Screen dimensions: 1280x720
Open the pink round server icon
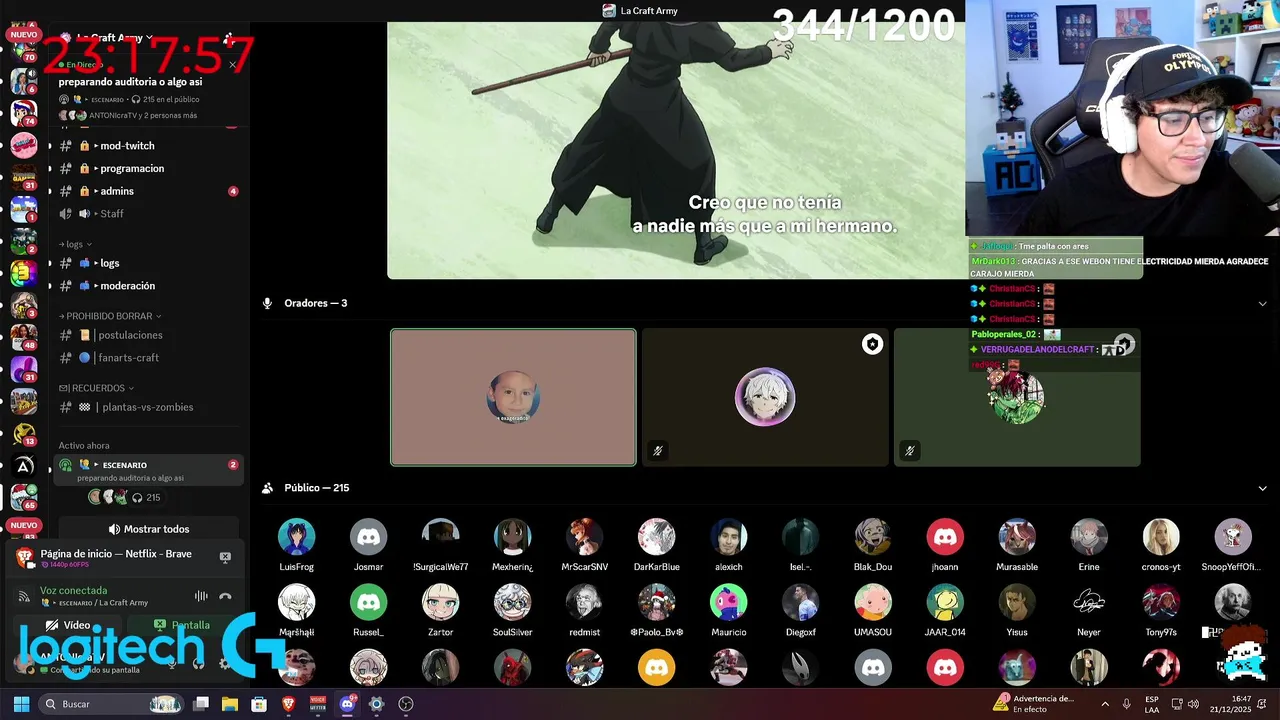(x=23, y=145)
